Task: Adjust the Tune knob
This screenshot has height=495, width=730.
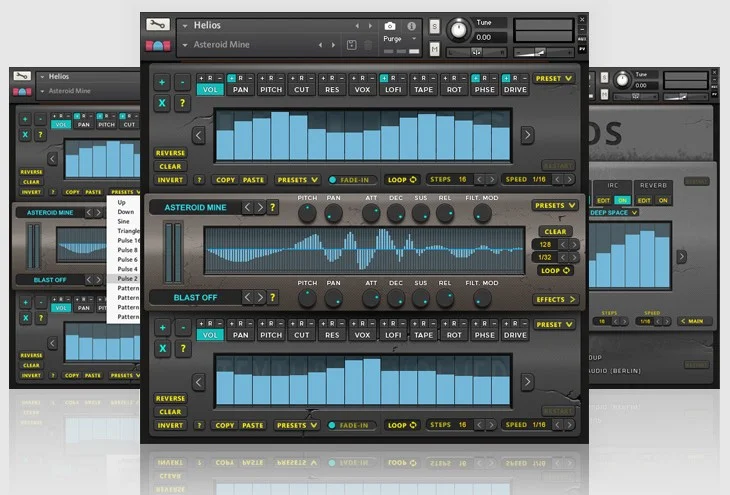Action: click(459, 30)
